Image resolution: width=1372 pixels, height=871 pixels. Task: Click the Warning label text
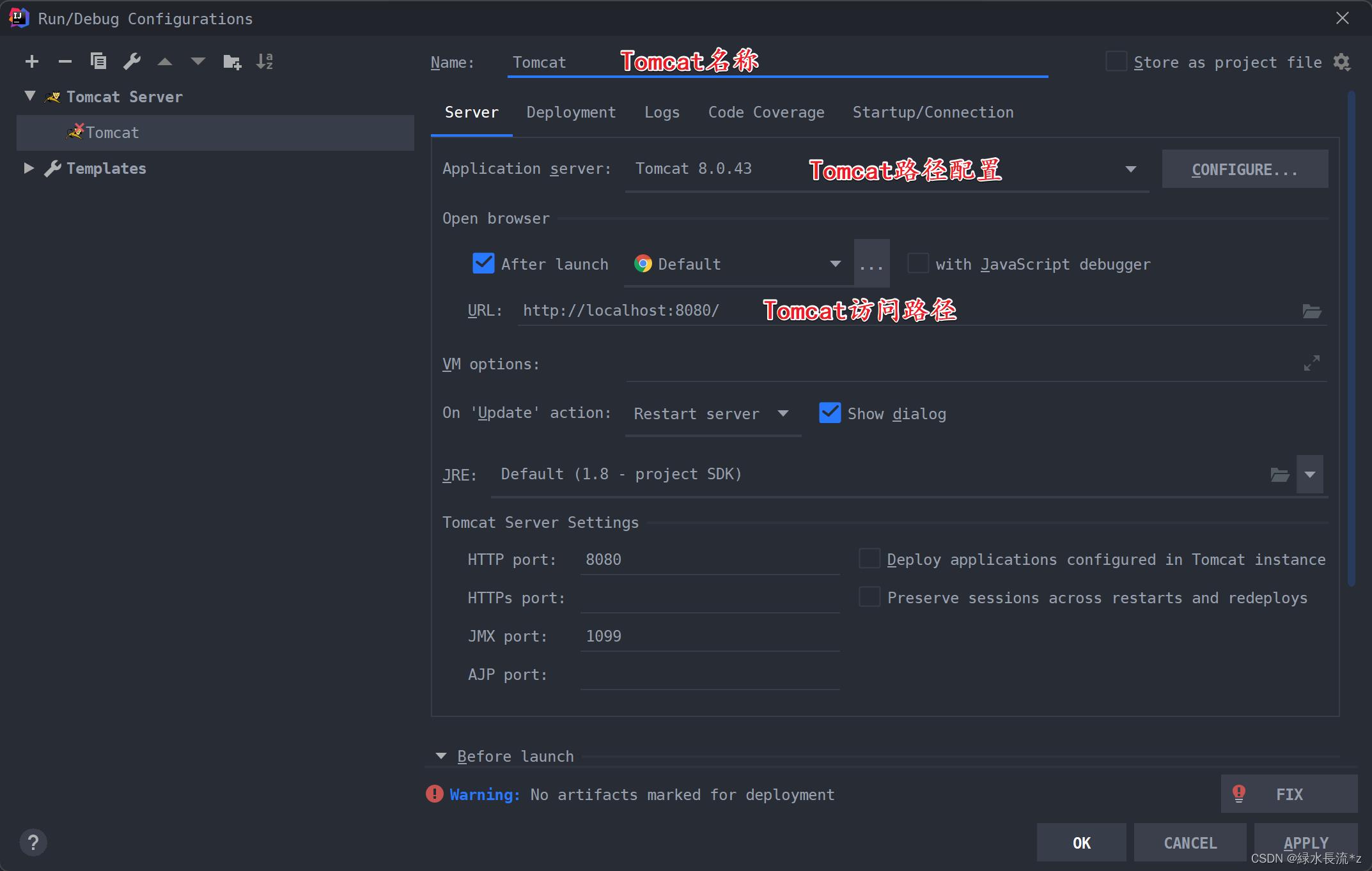(485, 794)
